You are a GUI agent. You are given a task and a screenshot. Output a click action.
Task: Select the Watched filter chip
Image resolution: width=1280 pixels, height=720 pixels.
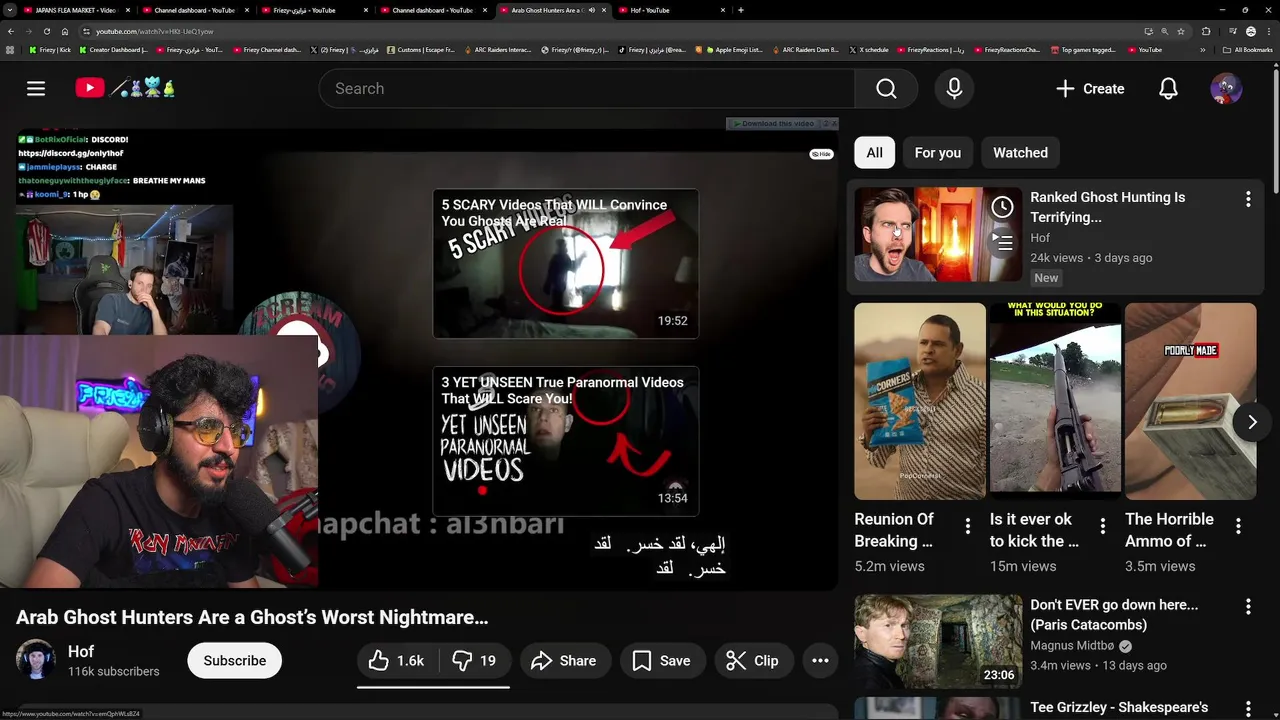tap(1020, 153)
